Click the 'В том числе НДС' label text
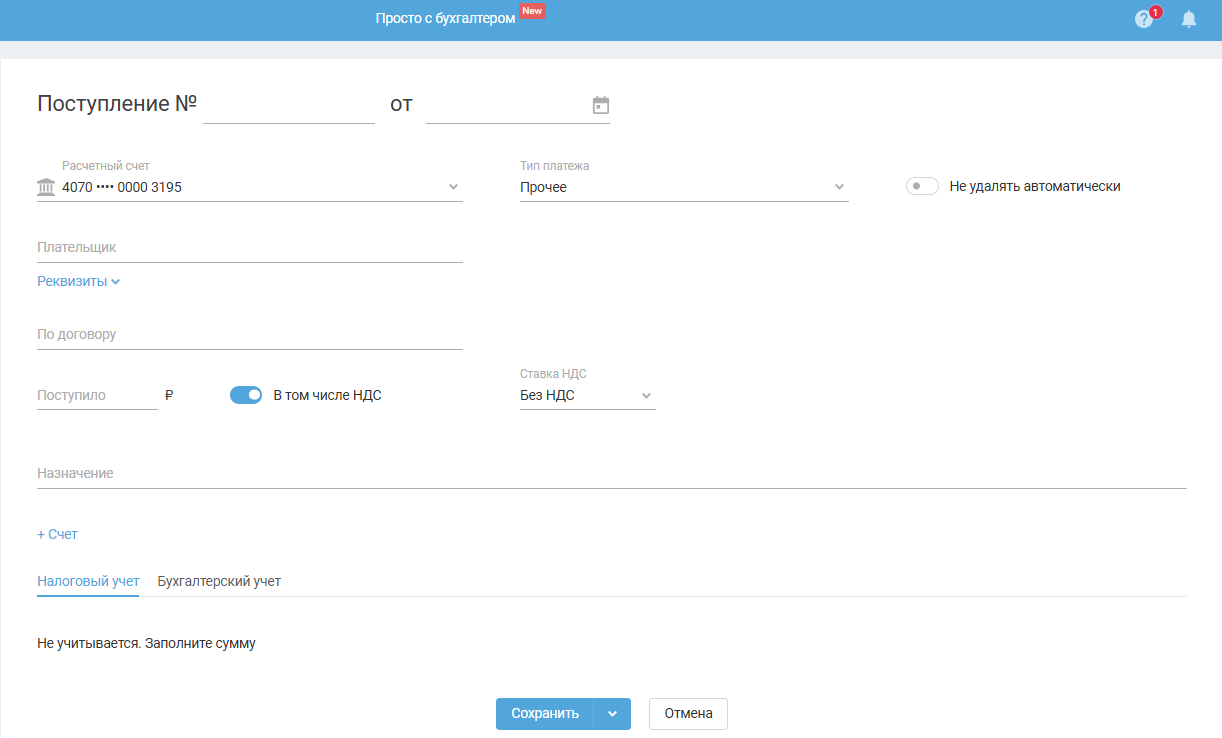Screen dimensions: 1222x738 click(328, 395)
